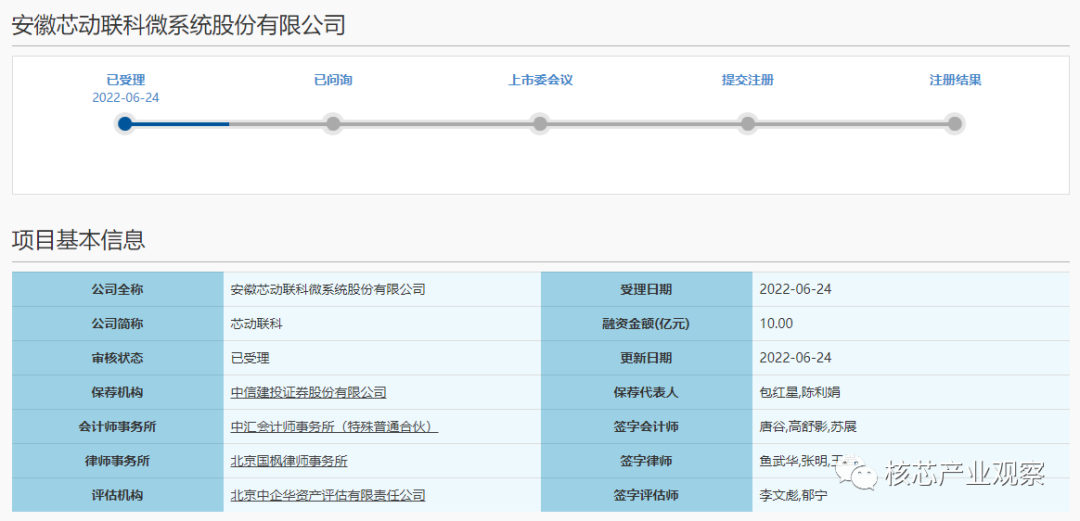Screen dimensions: 1080x521
Task: Click the 注册结果 stage label
Action: [x=955, y=80]
